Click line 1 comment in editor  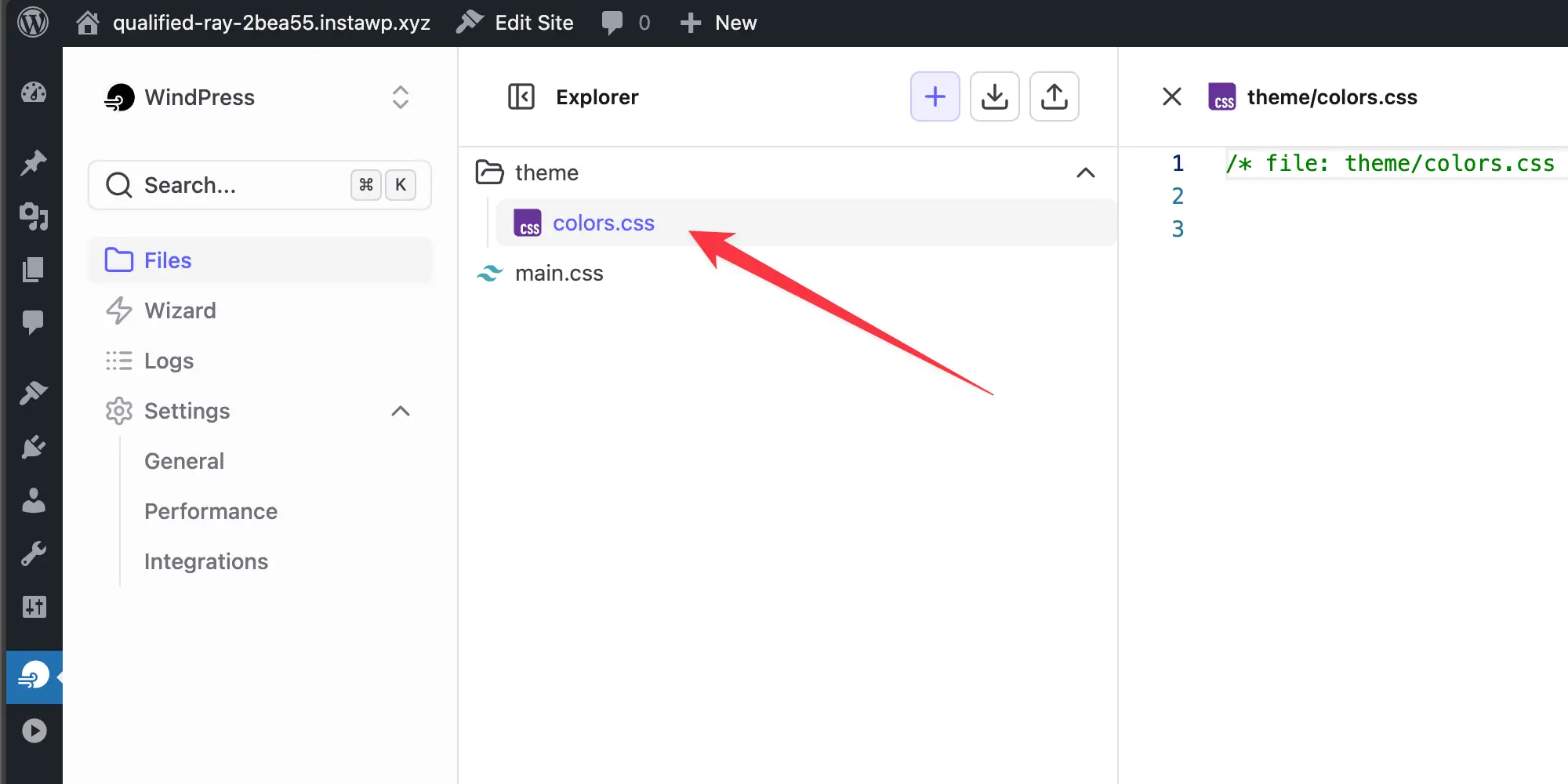coord(1390,163)
